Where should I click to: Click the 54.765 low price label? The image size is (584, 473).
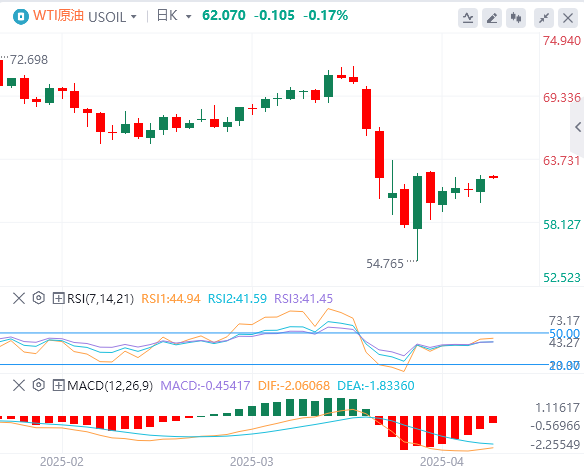[385, 264]
